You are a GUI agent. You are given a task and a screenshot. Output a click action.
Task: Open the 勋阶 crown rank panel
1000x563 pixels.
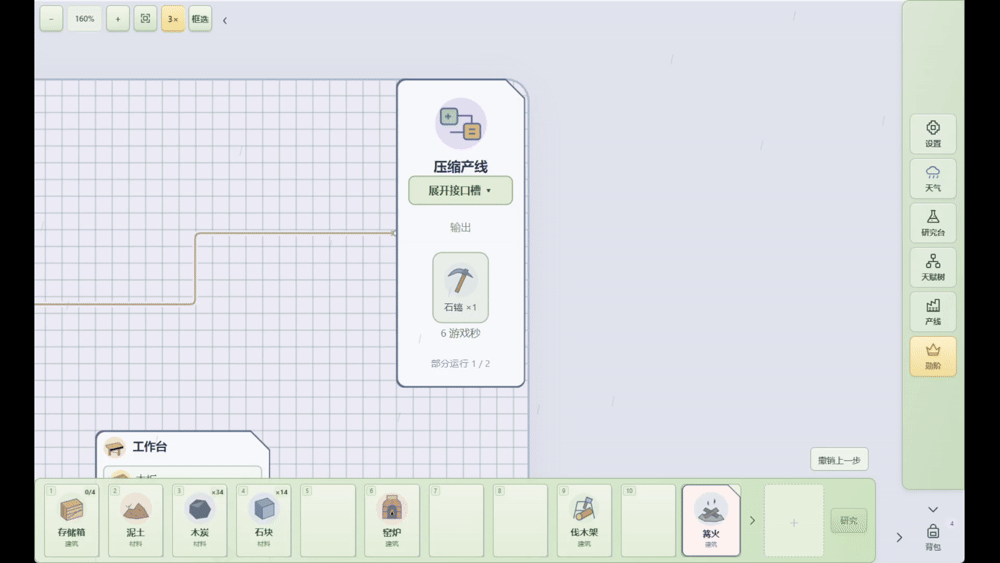pos(933,356)
